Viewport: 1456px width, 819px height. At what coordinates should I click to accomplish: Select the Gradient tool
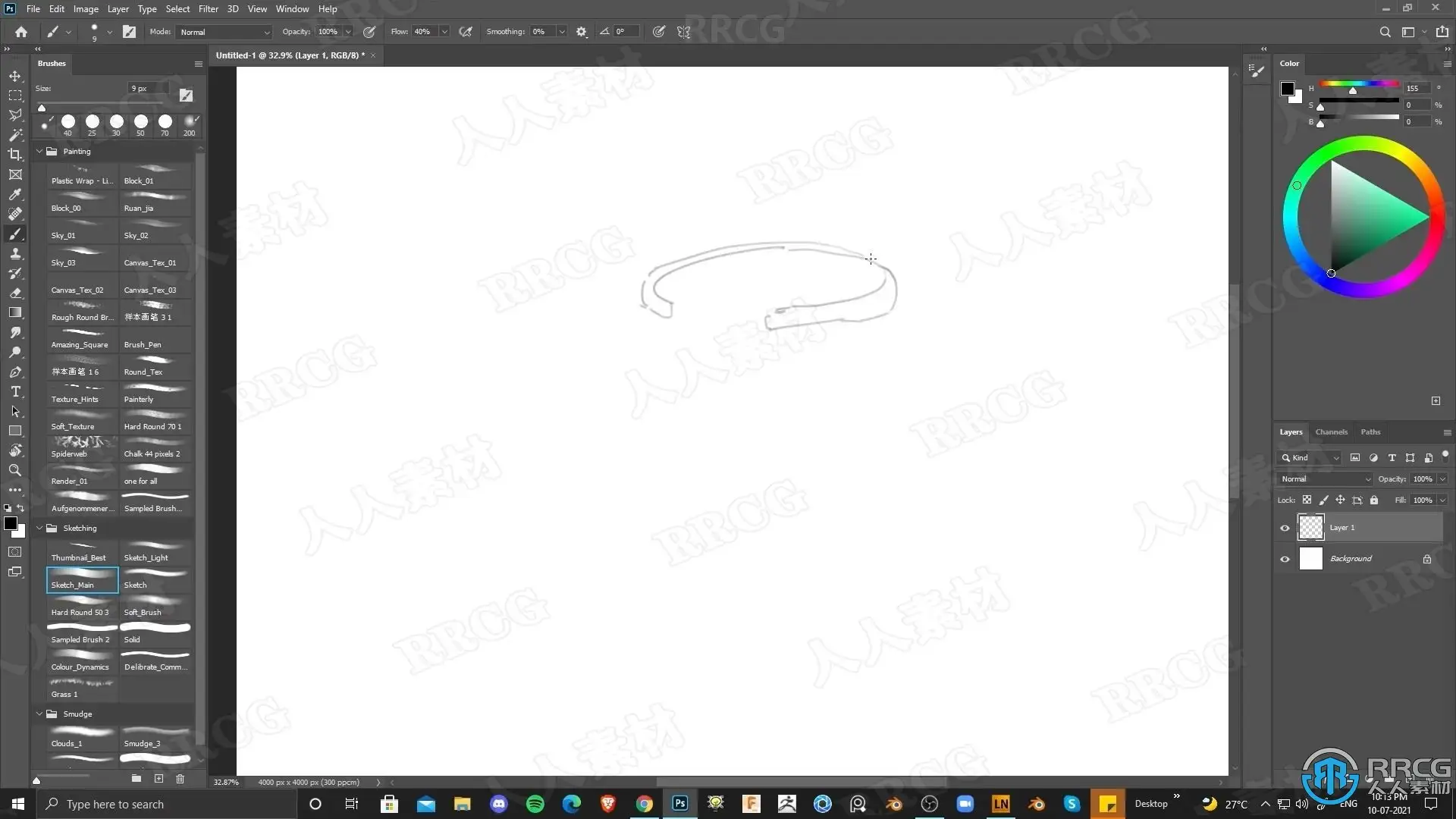click(x=15, y=312)
